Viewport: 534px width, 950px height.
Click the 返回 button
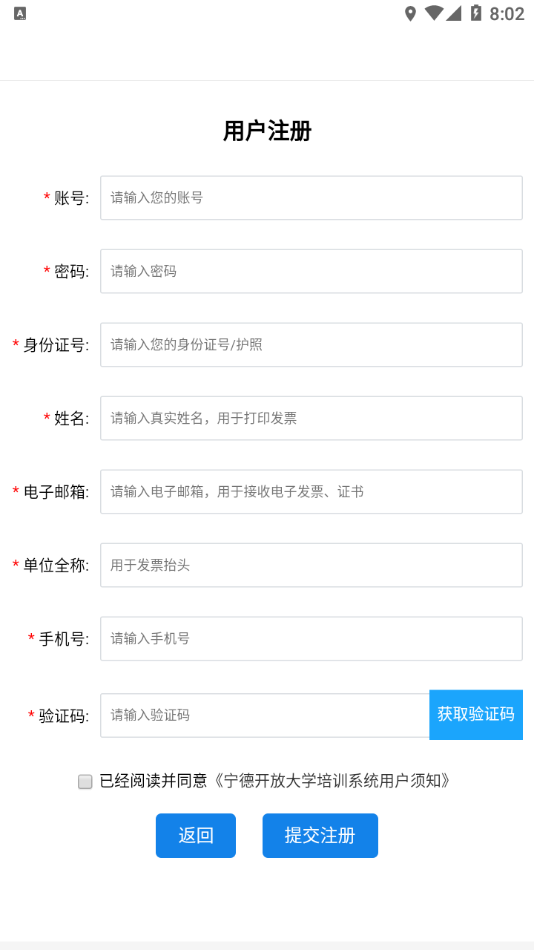point(196,835)
